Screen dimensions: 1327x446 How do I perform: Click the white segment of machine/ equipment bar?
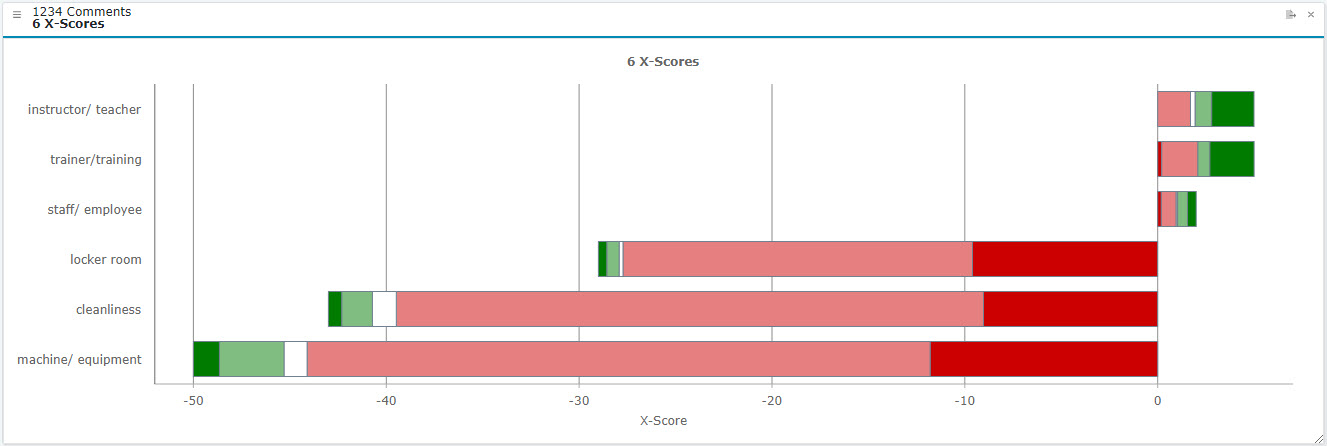point(296,359)
